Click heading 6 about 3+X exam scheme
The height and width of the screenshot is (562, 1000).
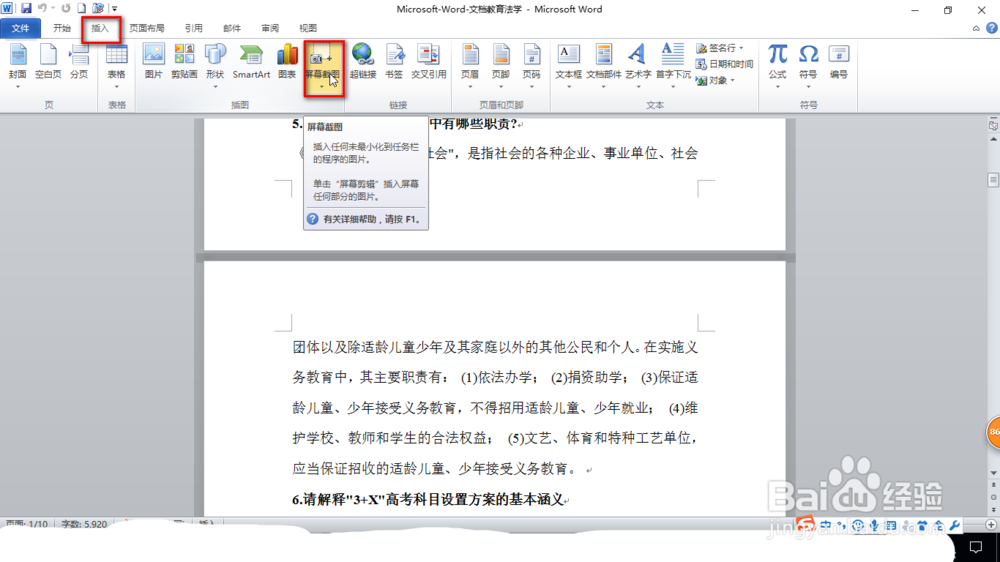pyautogui.click(x=430, y=499)
